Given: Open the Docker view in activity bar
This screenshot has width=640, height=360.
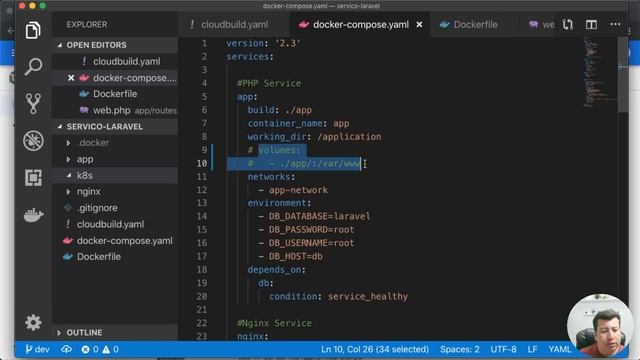Looking at the screenshot, I should tap(33, 215).
